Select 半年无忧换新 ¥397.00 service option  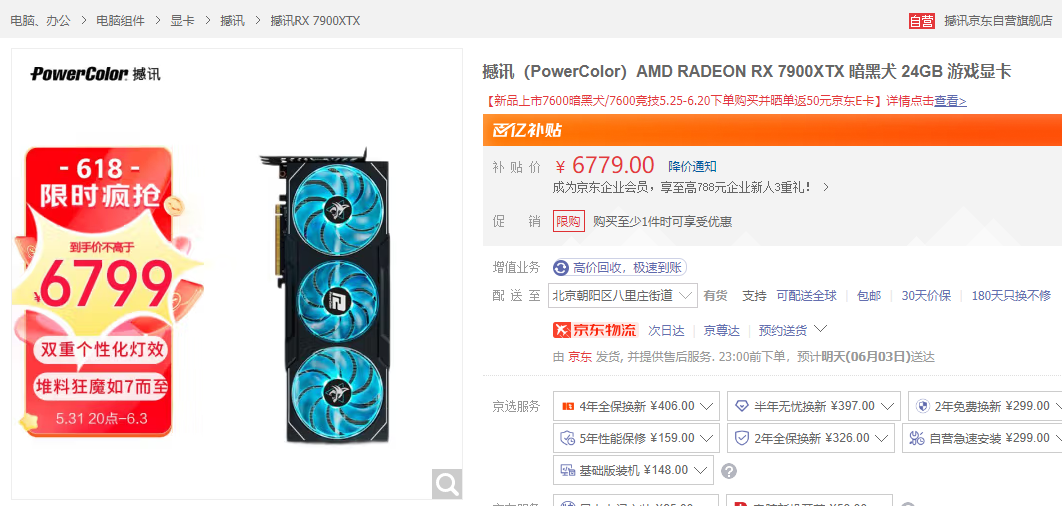point(813,406)
